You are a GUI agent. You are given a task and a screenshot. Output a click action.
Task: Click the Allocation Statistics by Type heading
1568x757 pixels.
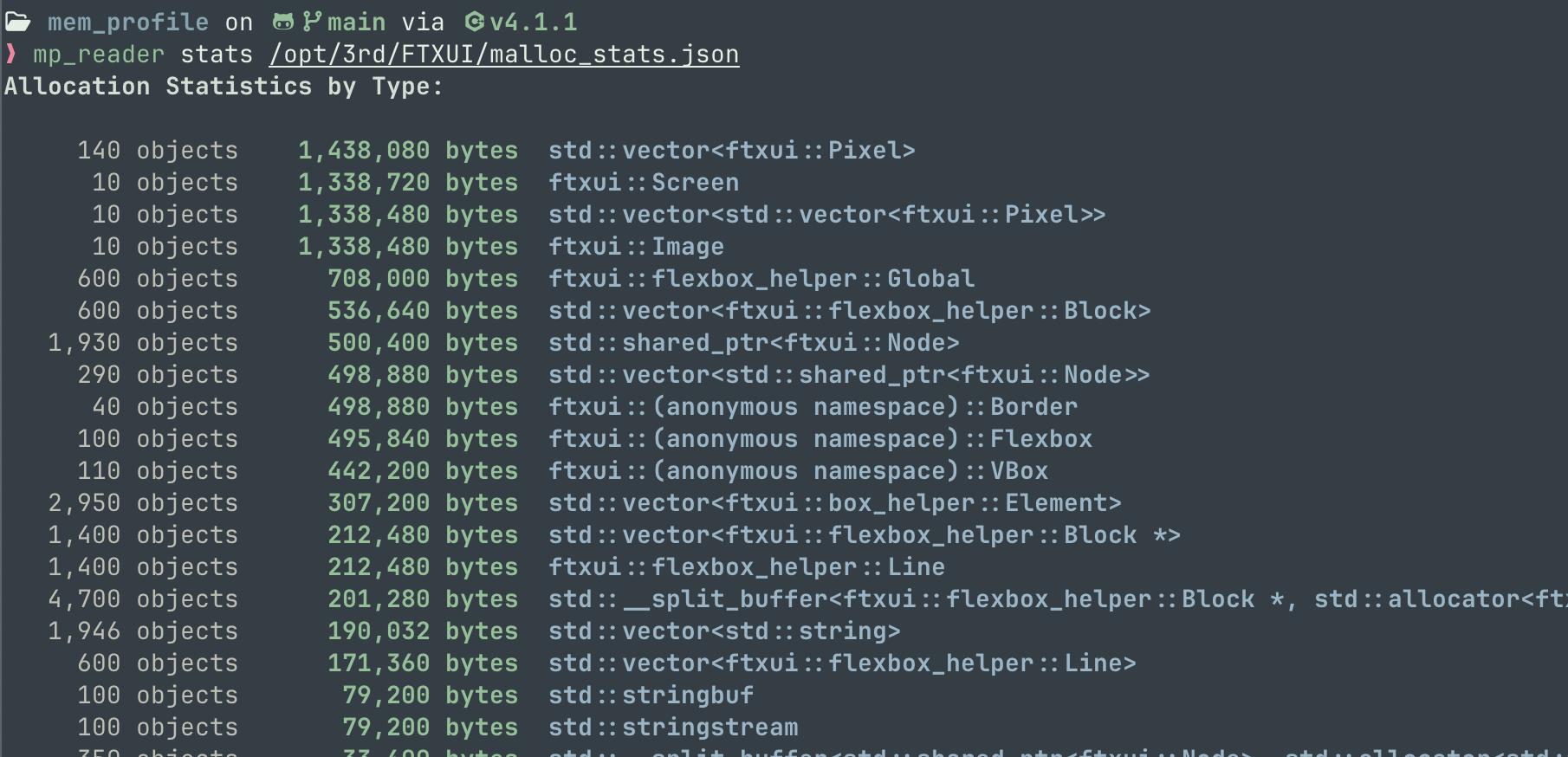pos(224,86)
